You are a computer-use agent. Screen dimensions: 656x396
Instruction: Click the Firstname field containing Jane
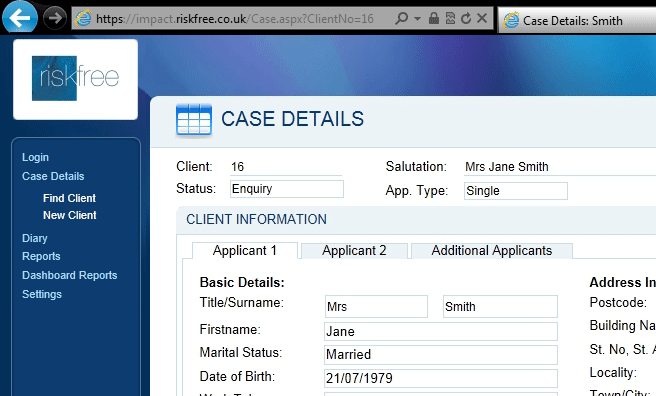click(x=441, y=332)
